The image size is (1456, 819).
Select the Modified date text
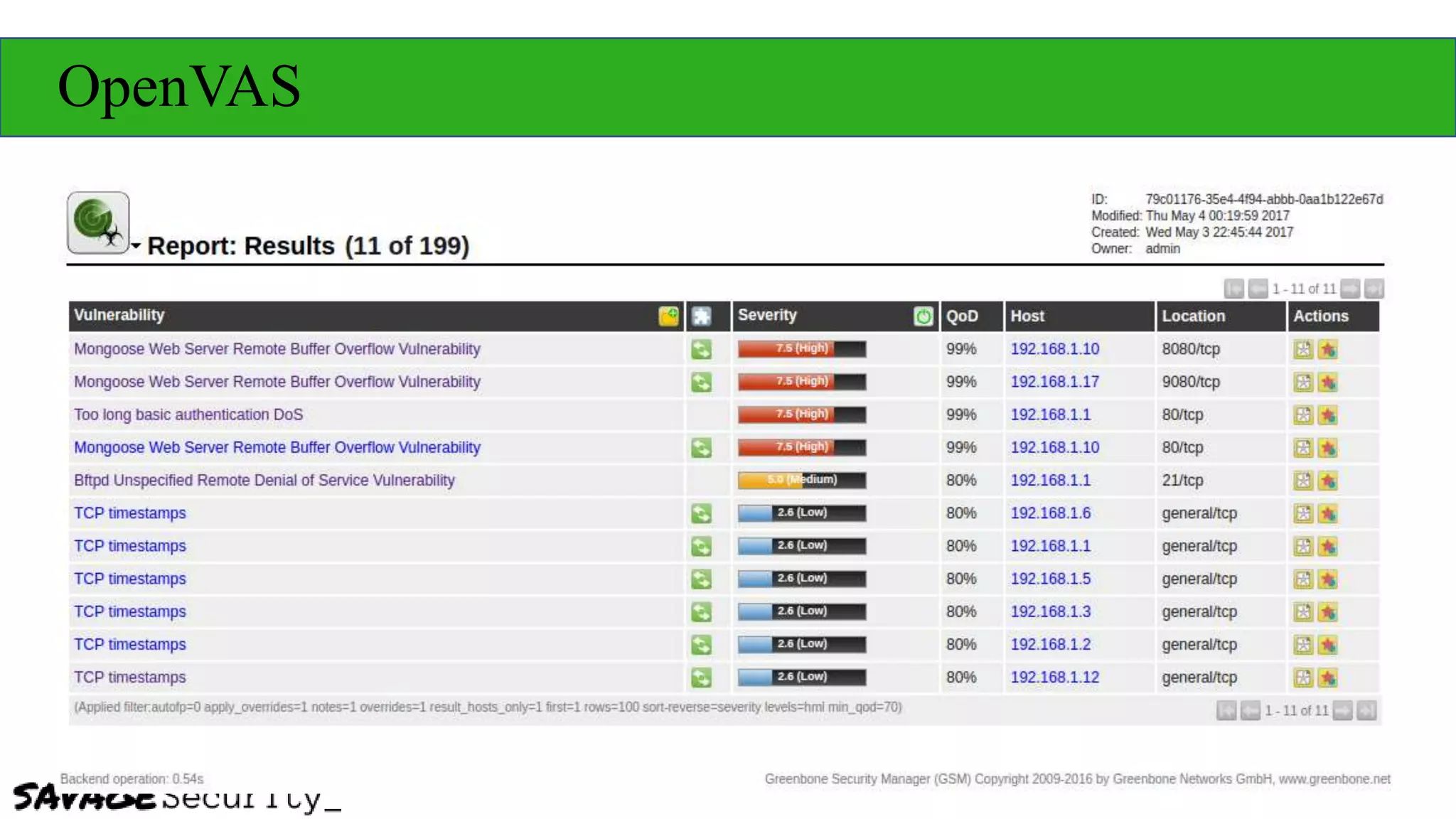click(x=1217, y=215)
